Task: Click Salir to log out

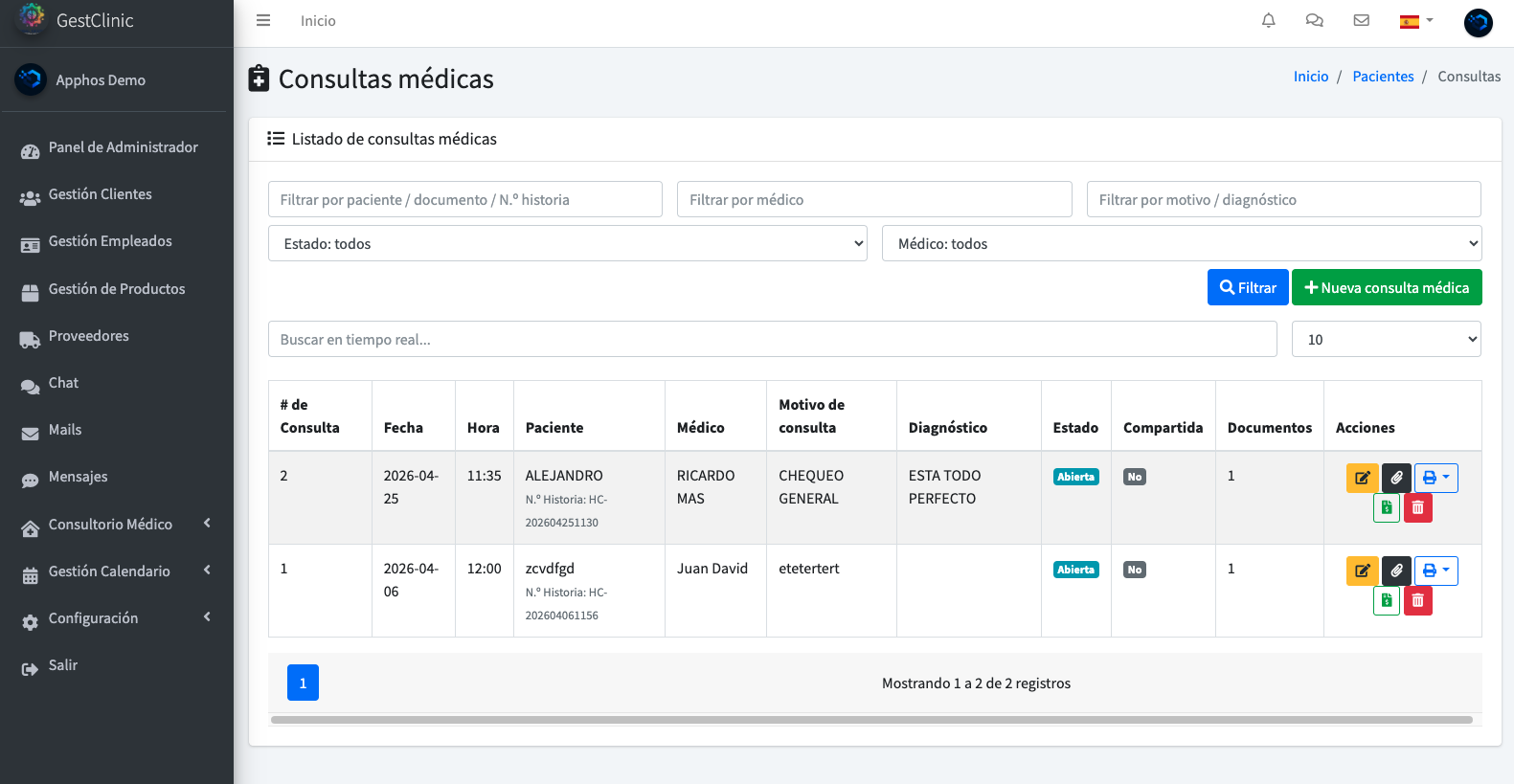Action: pyautogui.click(x=116, y=665)
